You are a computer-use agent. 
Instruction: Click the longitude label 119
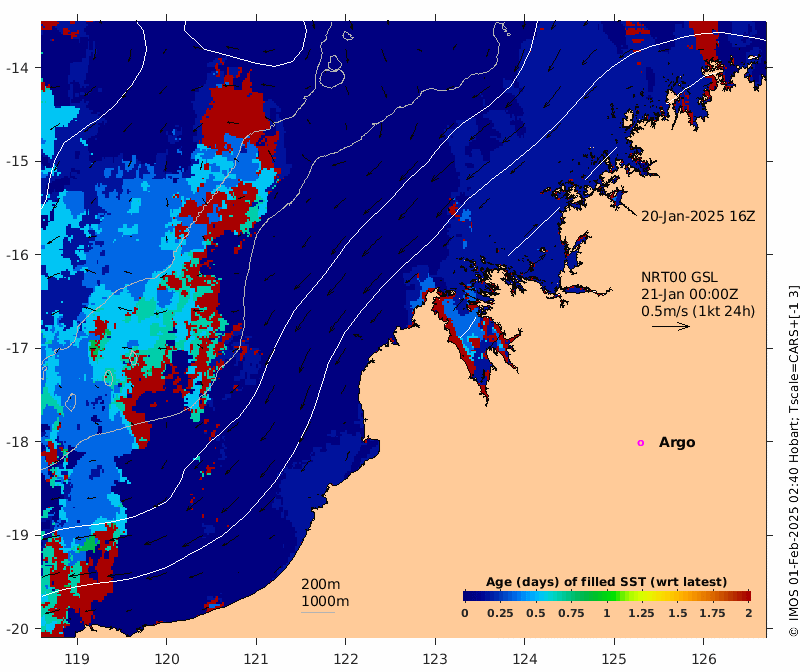tap(77, 659)
